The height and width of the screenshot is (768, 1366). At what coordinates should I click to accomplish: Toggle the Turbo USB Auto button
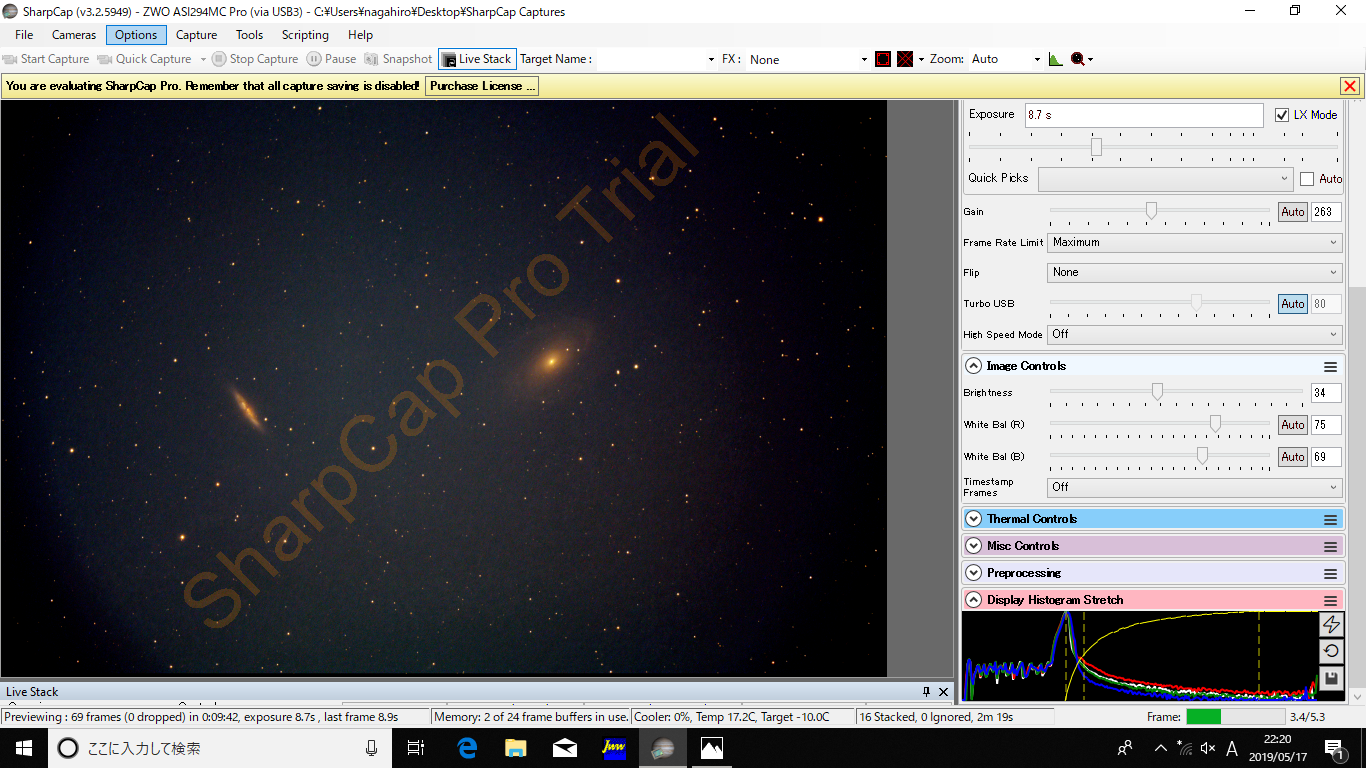click(x=1293, y=304)
